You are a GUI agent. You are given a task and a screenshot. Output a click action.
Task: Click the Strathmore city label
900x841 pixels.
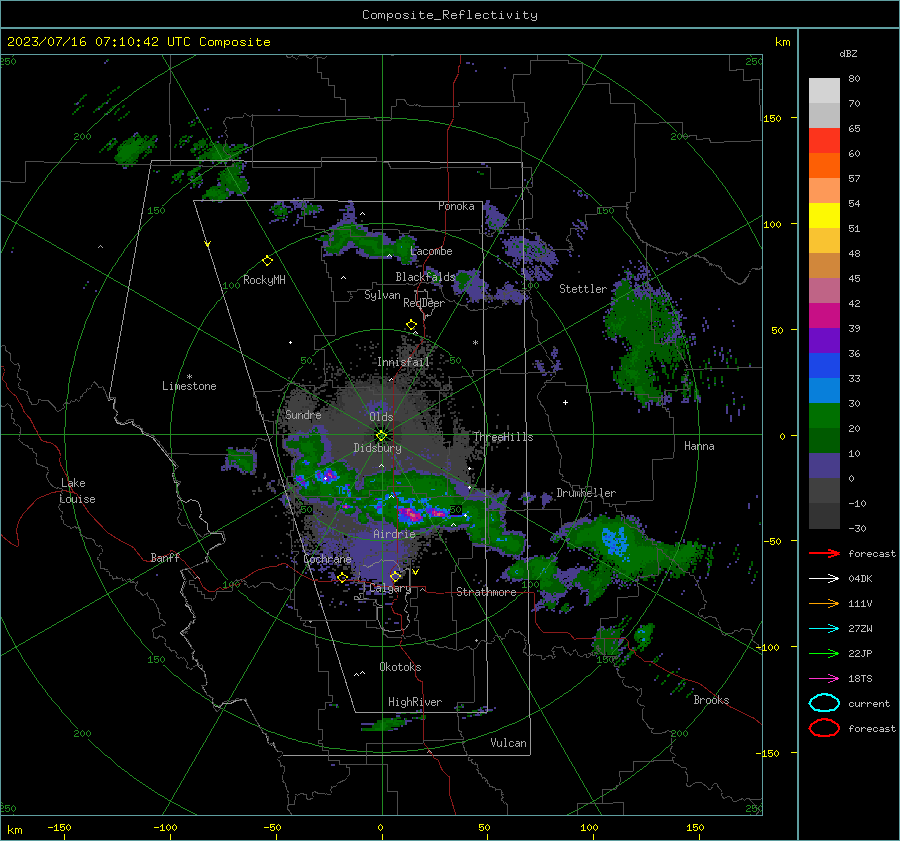[486, 592]
